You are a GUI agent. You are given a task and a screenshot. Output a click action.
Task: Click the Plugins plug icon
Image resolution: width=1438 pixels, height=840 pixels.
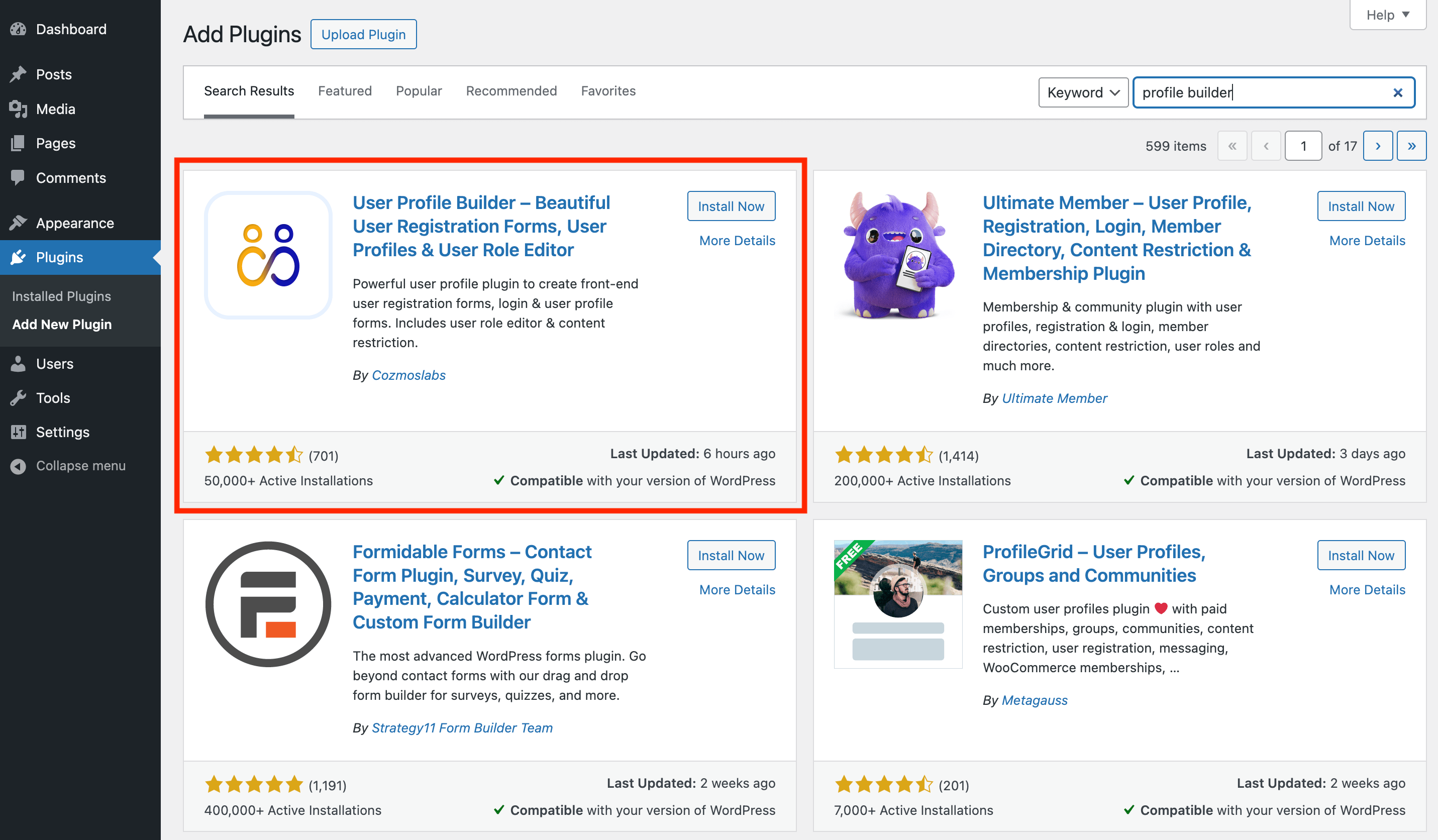[x=18, y=257]
